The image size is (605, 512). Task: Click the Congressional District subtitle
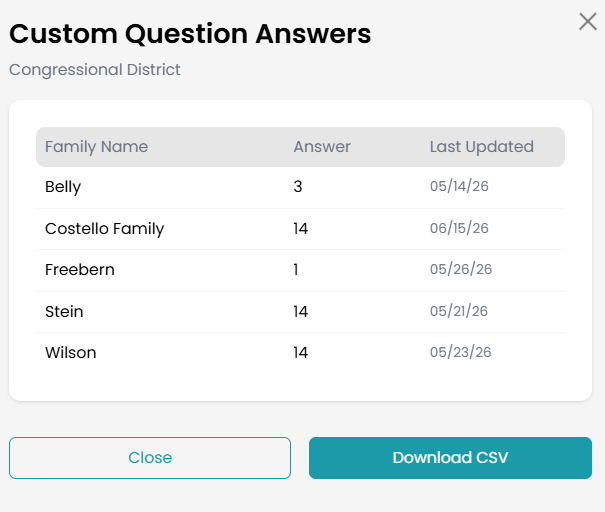coord(95,70)
